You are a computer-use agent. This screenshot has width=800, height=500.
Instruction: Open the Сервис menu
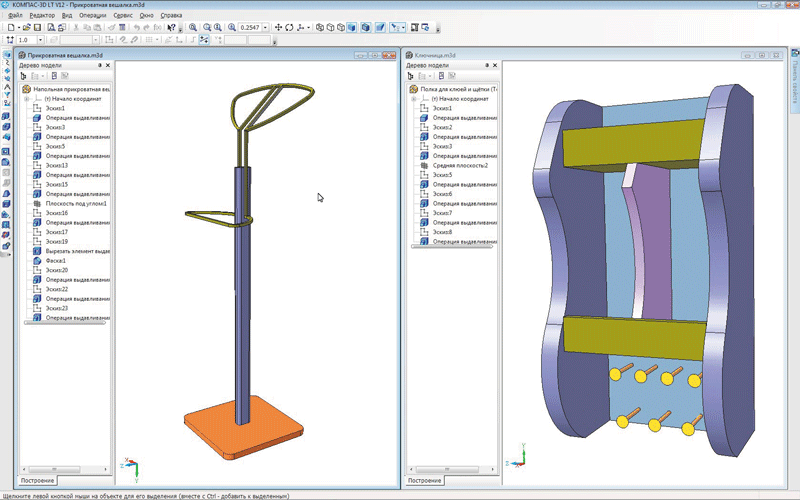123,16
